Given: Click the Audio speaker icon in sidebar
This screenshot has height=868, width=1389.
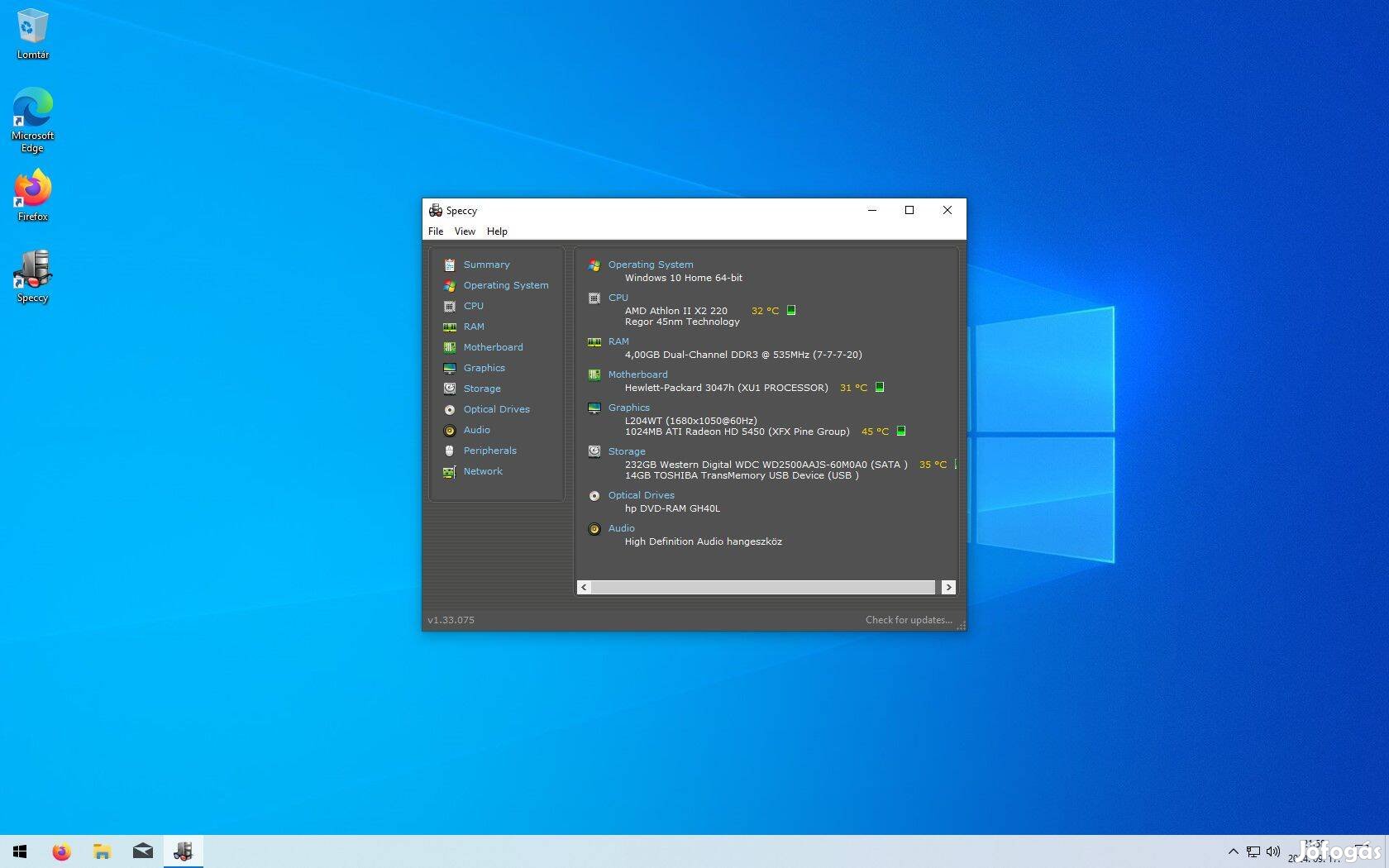Looking at the screenshot, I should coord(450,430).
